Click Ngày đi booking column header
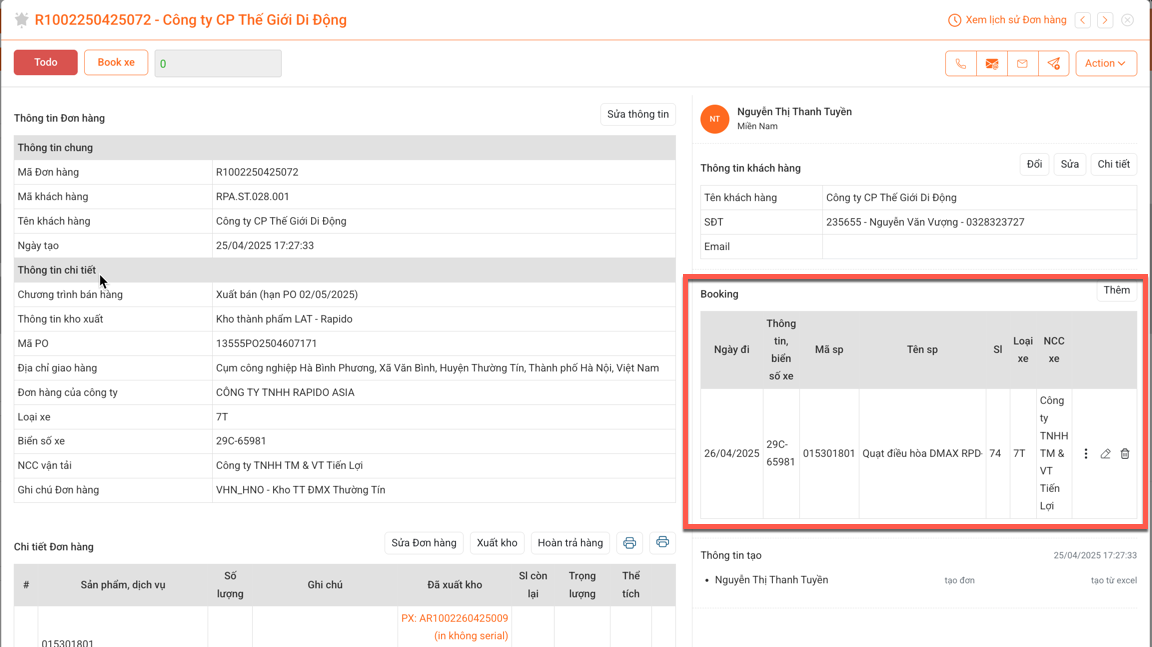This screenshot has height=647, width=1152. pyautogui.click(x=732, y=350)
